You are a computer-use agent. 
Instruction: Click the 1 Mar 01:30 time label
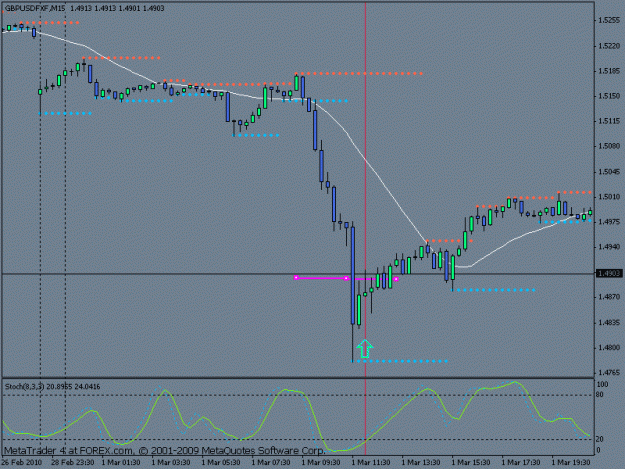coord(121,463)
